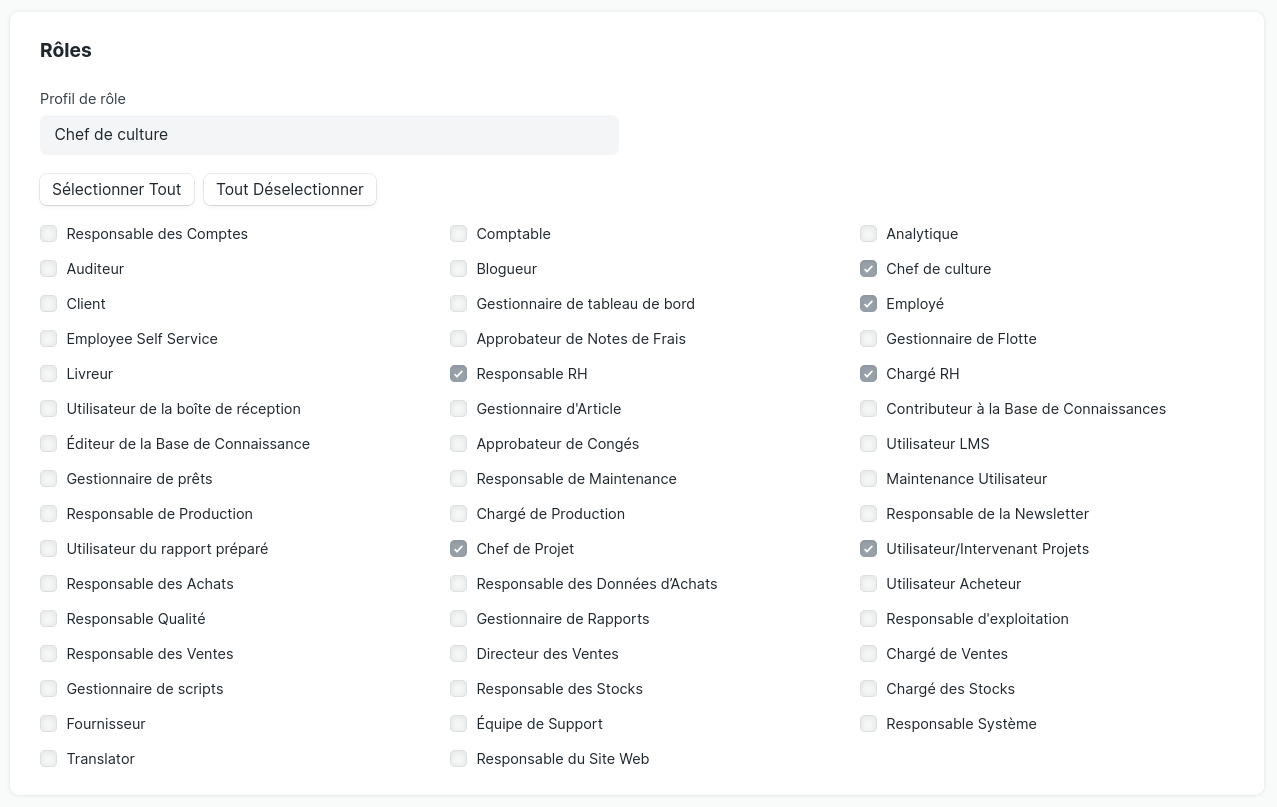Screen dimensions: 1277x807
Task: Tick the Analytique role checkbox
Action: pyautogui.click(x=868, y=234)
